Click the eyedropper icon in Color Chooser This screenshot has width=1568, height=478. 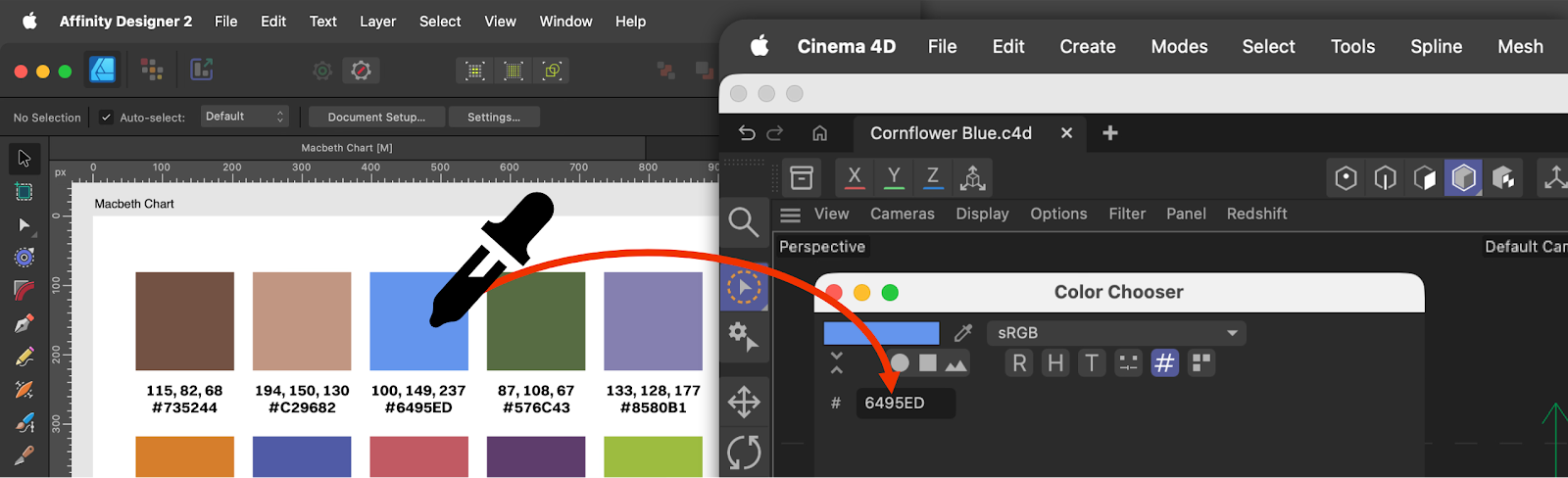point(963,333)
